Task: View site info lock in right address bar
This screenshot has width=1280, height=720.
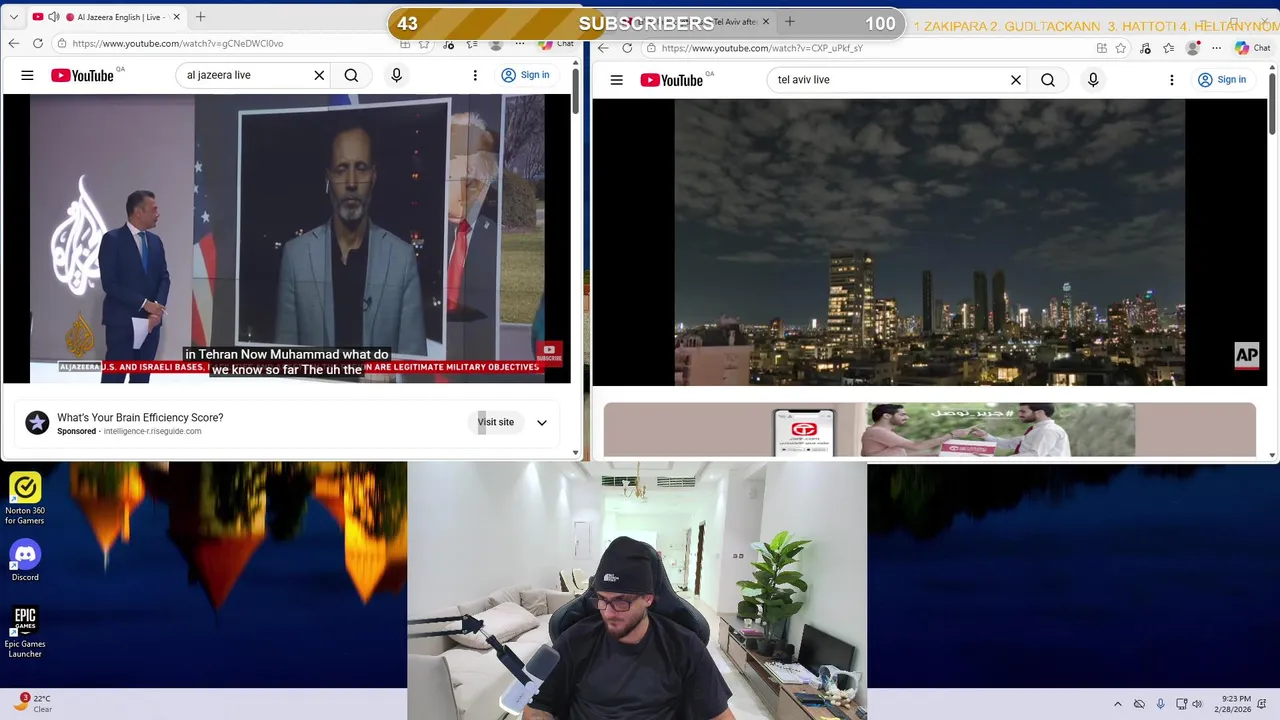Action: pos(651,48)
